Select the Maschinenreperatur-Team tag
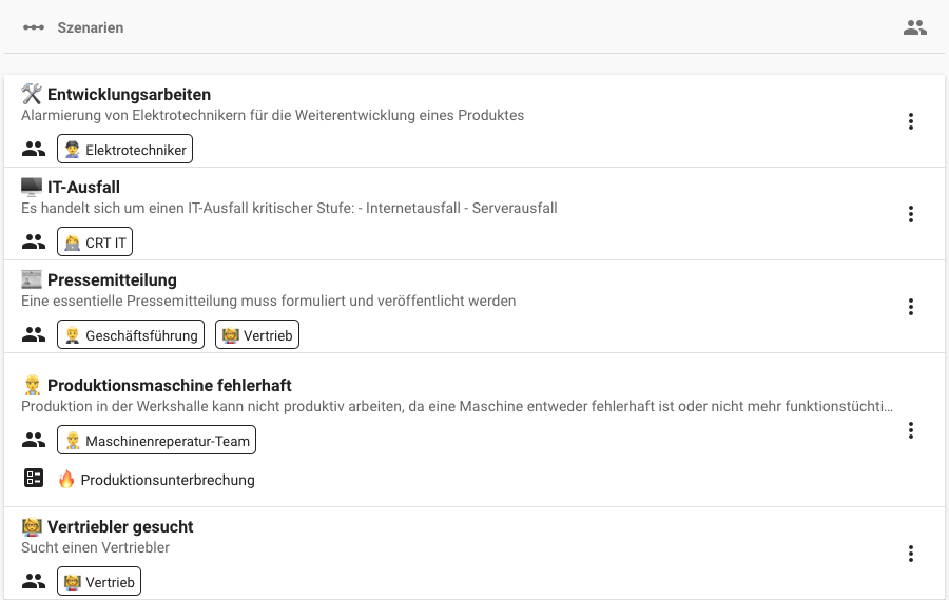 coord(156,439)
